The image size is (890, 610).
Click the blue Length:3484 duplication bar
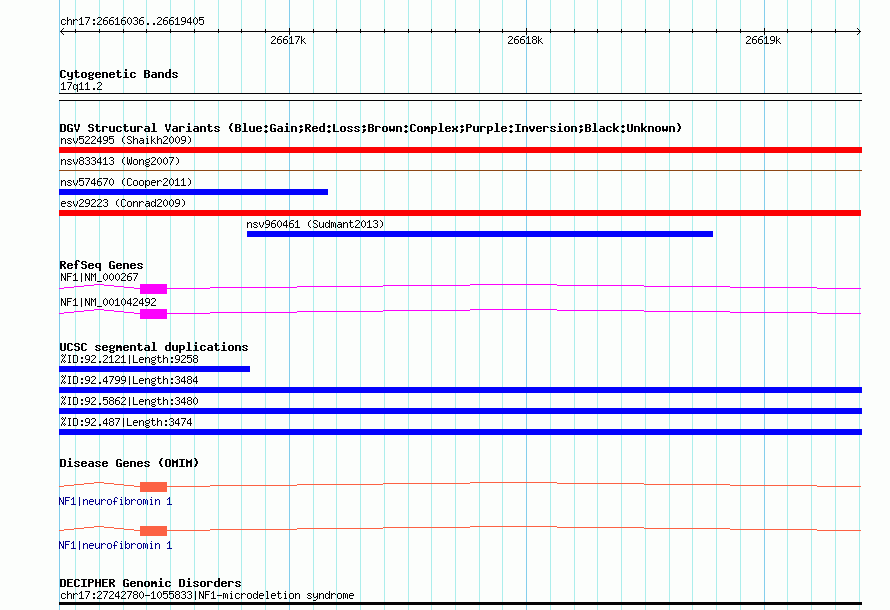[x=460, y=390]
